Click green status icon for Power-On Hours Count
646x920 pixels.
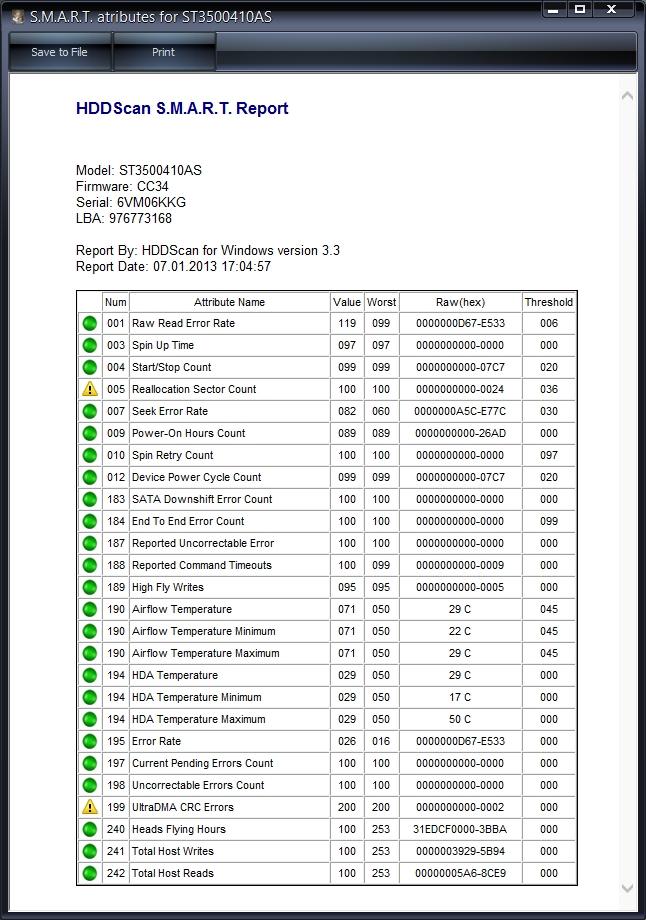90,433
